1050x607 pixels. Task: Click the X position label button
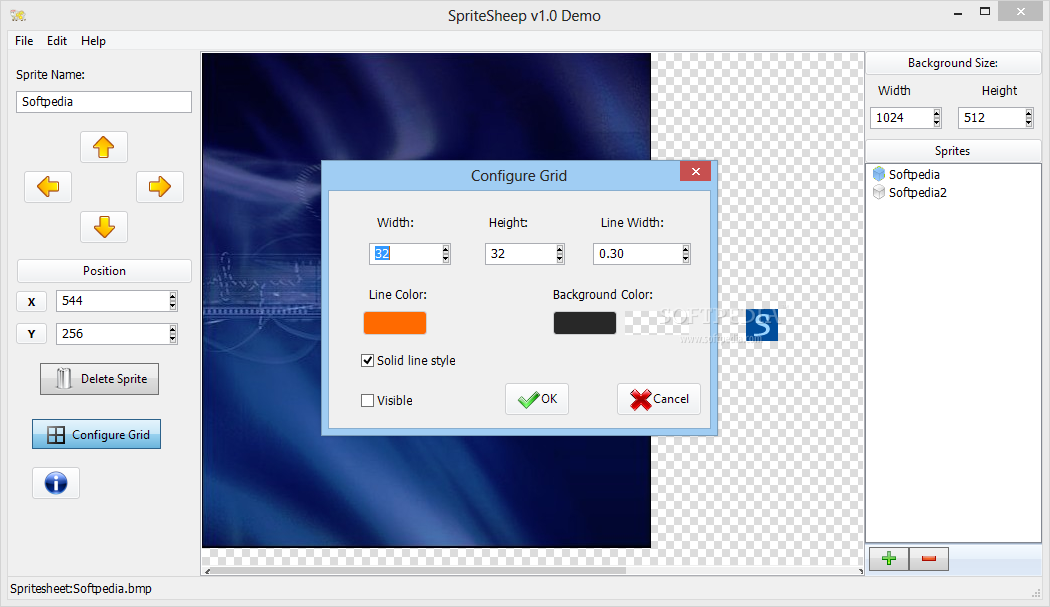(31, 301)
